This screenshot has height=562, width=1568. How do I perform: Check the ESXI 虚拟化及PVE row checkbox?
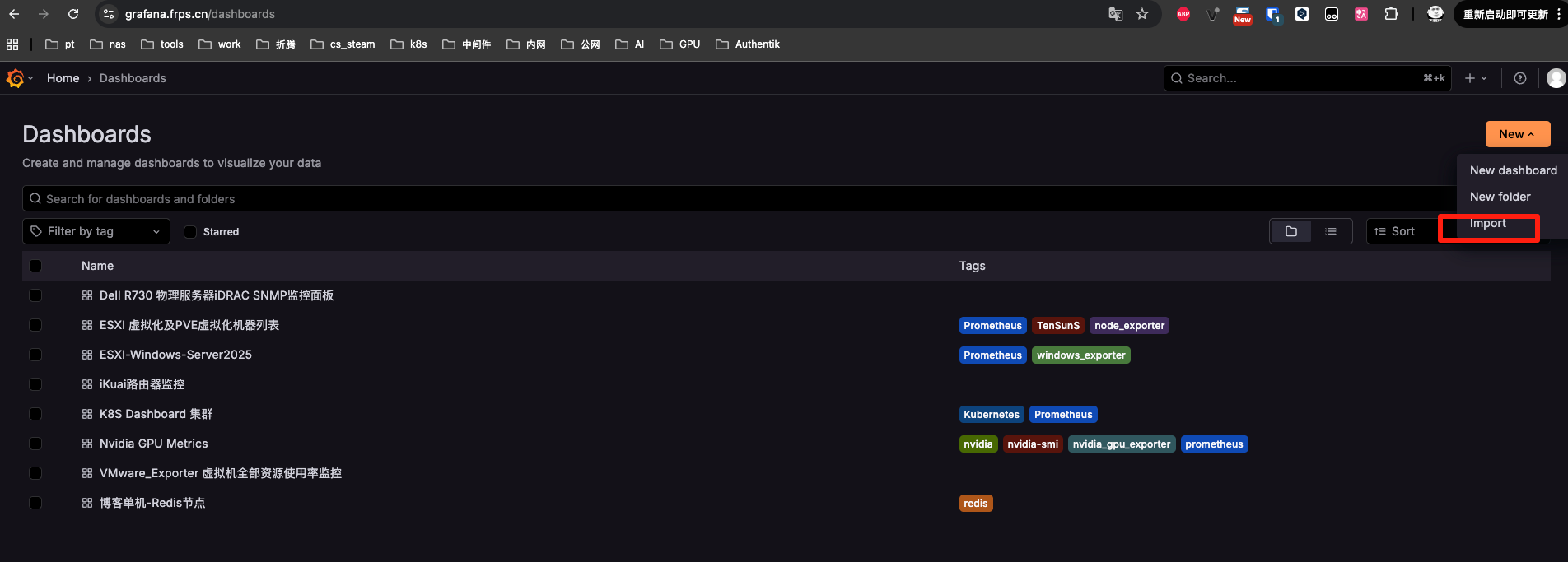(x=35, y=325)
